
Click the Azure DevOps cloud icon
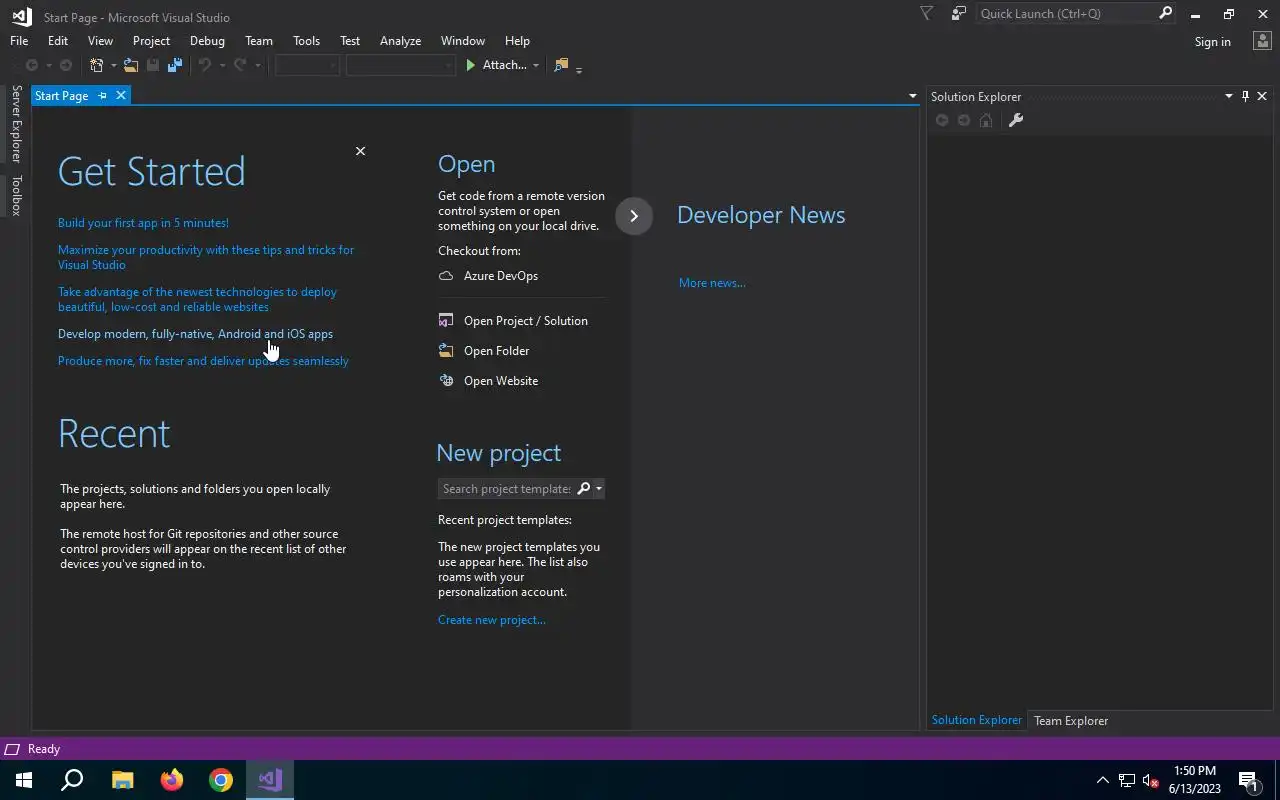[446, 276]
